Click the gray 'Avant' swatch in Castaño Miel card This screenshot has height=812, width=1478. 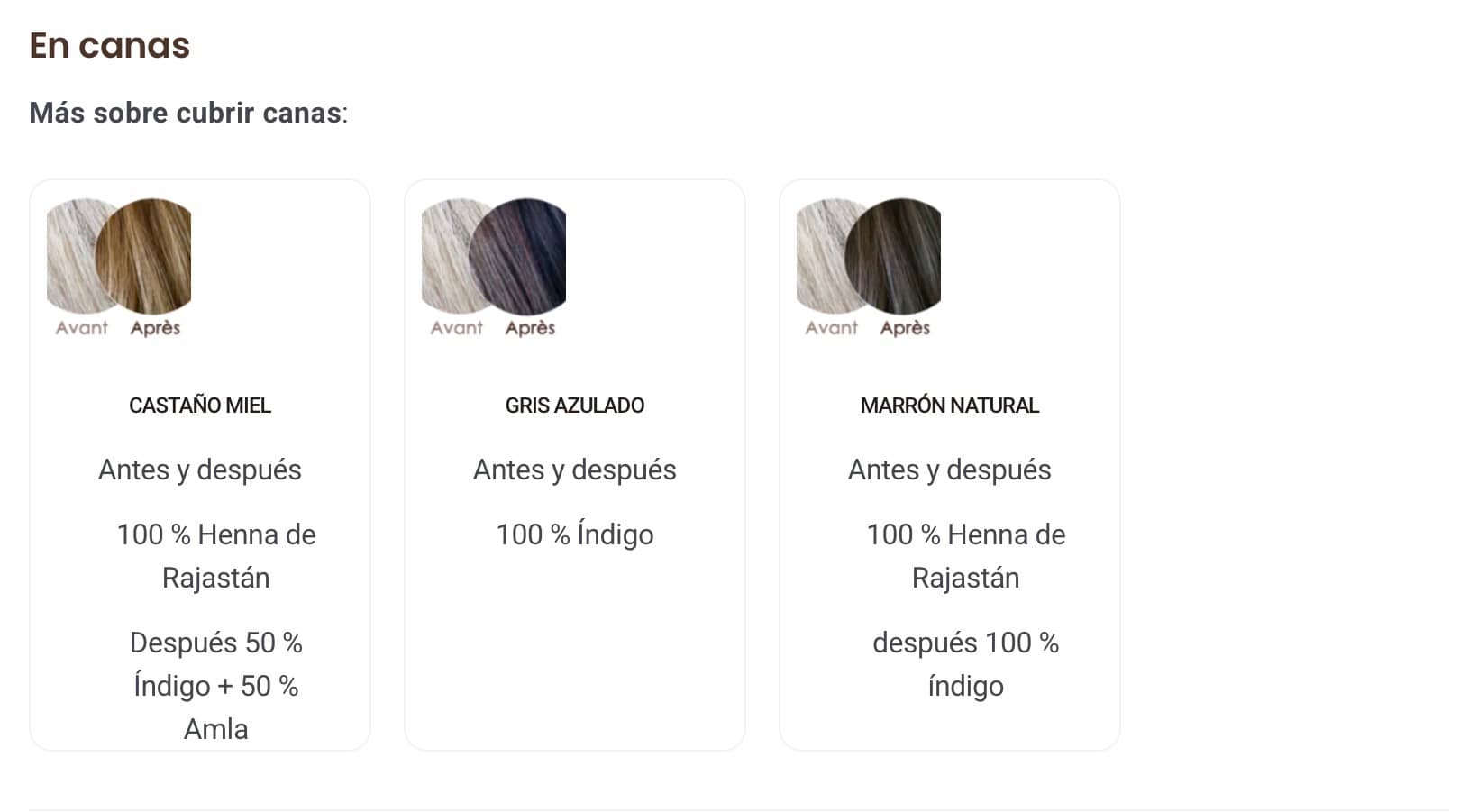tap(69, 255)
